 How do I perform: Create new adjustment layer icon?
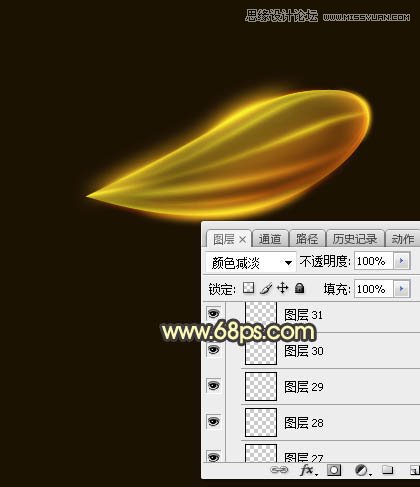point(362,470)
